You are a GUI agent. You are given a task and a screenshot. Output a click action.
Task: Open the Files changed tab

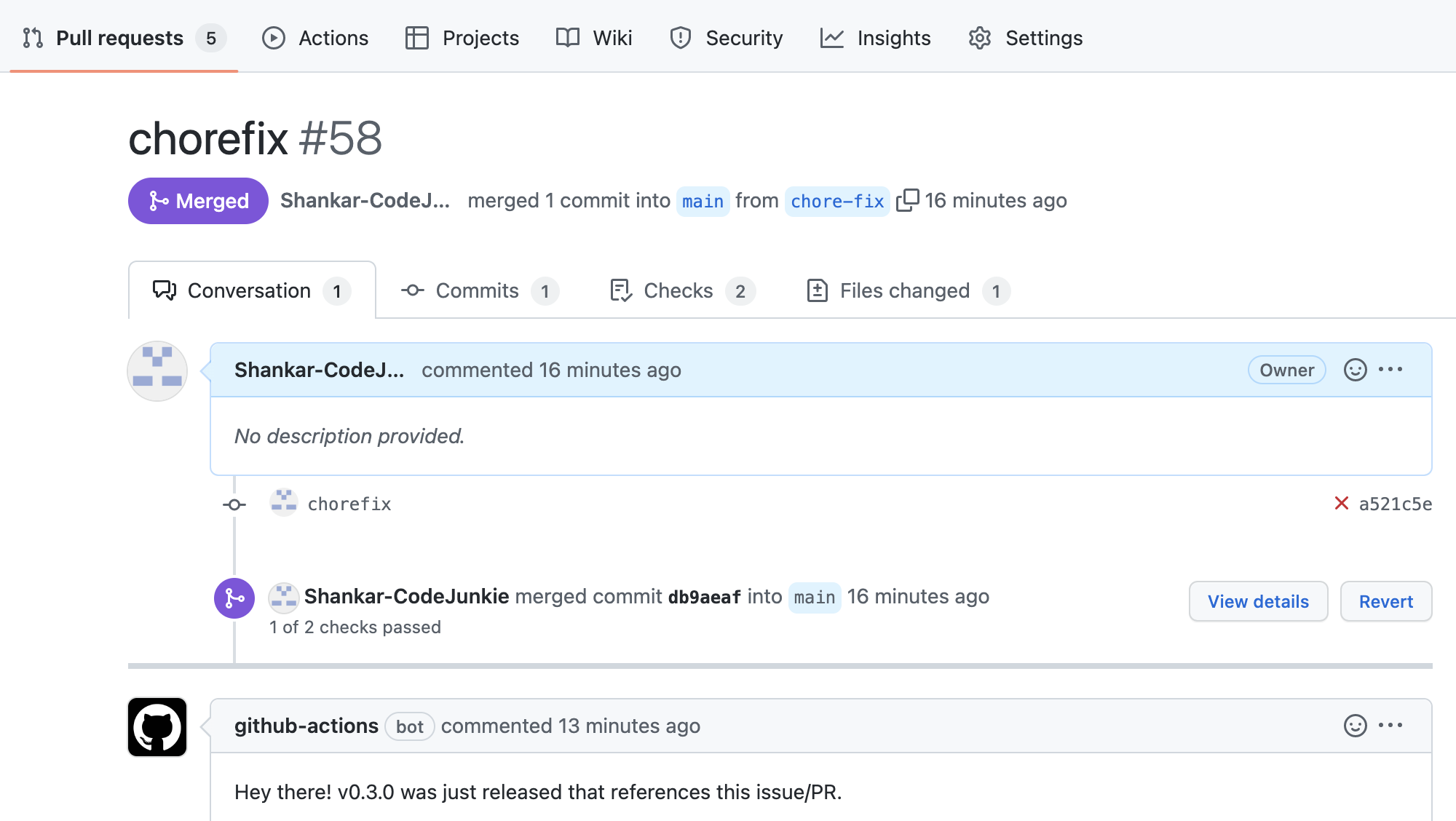[903, 290]
